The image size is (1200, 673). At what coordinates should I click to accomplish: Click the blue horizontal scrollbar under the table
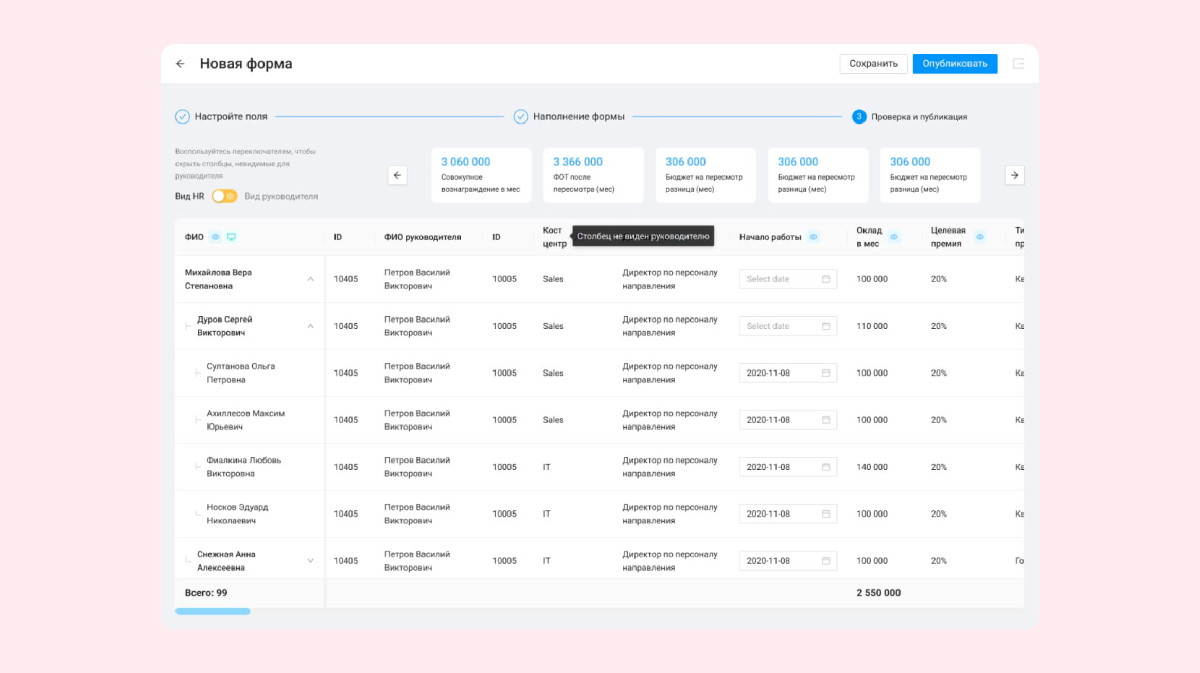(213, 611)
